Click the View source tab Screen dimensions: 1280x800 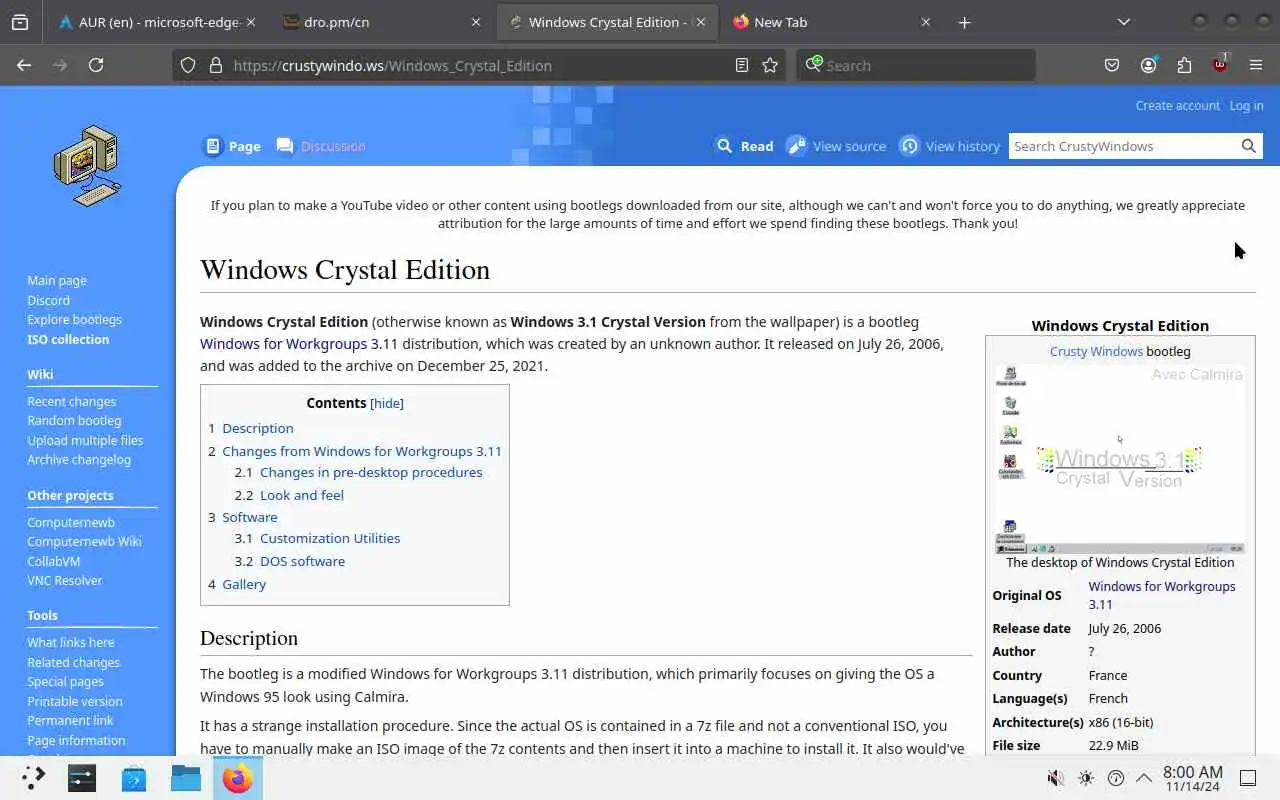836,146
